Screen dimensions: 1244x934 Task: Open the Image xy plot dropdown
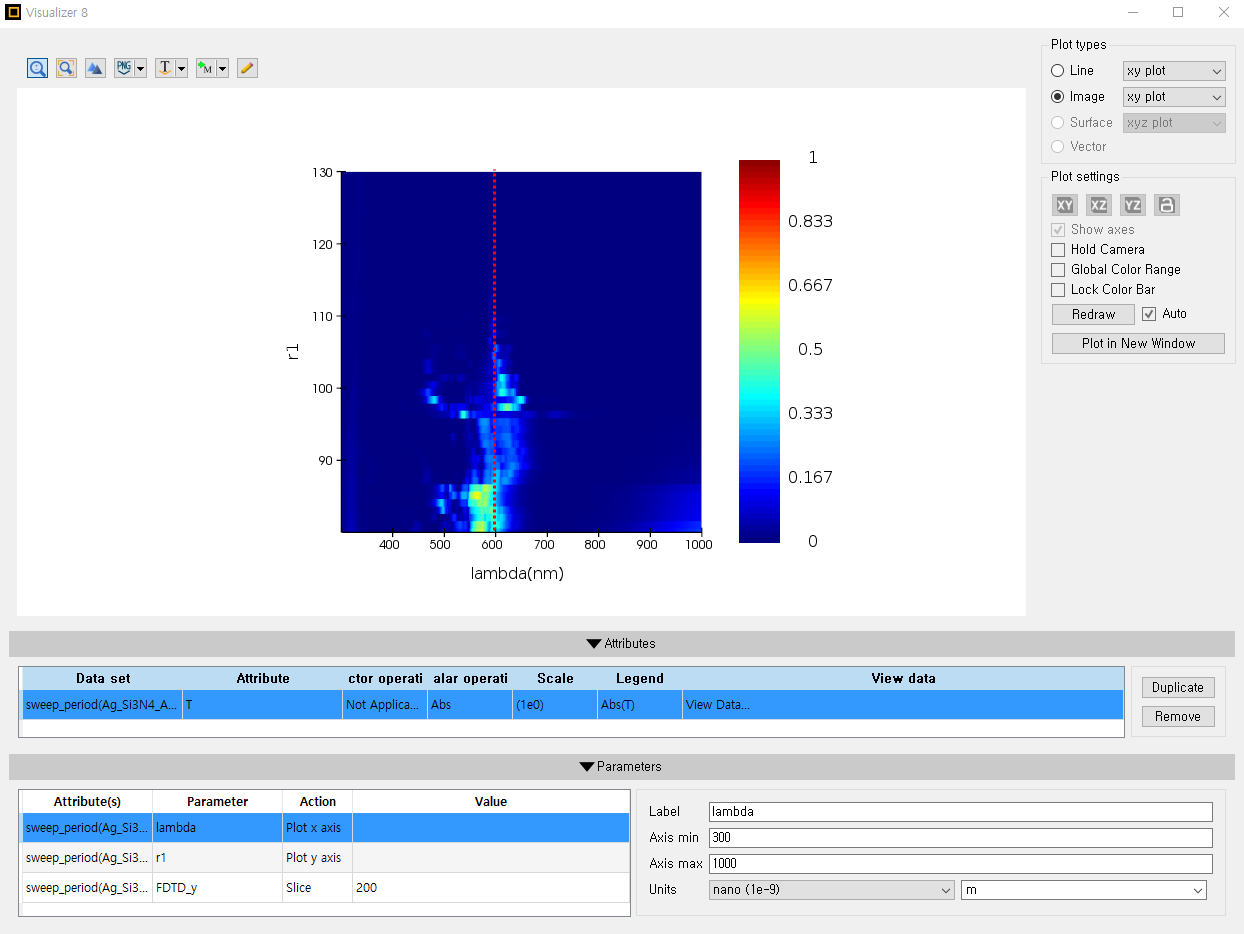tap(1174, 97)
